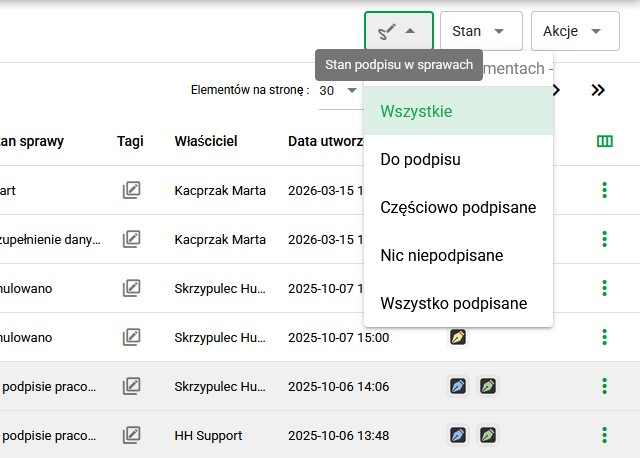Expand the Akcje dropdown
Screen dimensions: 640x458
point(575,31)
